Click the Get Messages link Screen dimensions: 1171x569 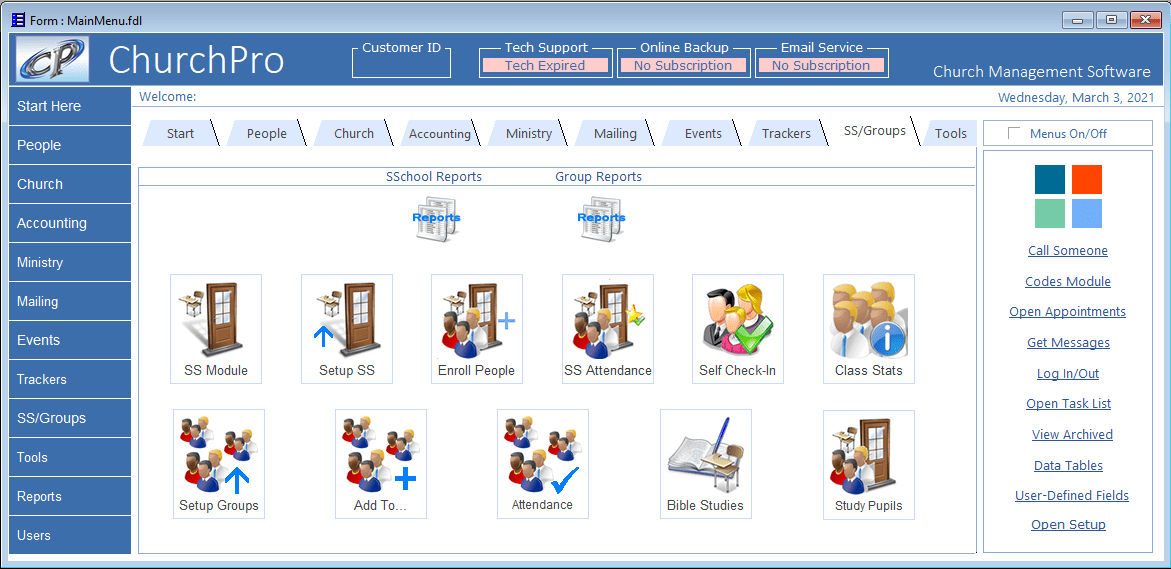pos(1068,343)
